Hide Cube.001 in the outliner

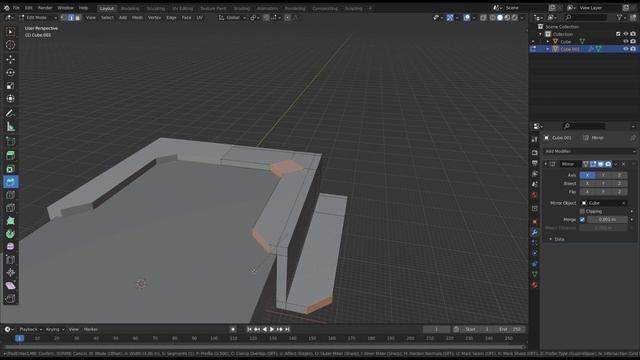coord(626,49)
